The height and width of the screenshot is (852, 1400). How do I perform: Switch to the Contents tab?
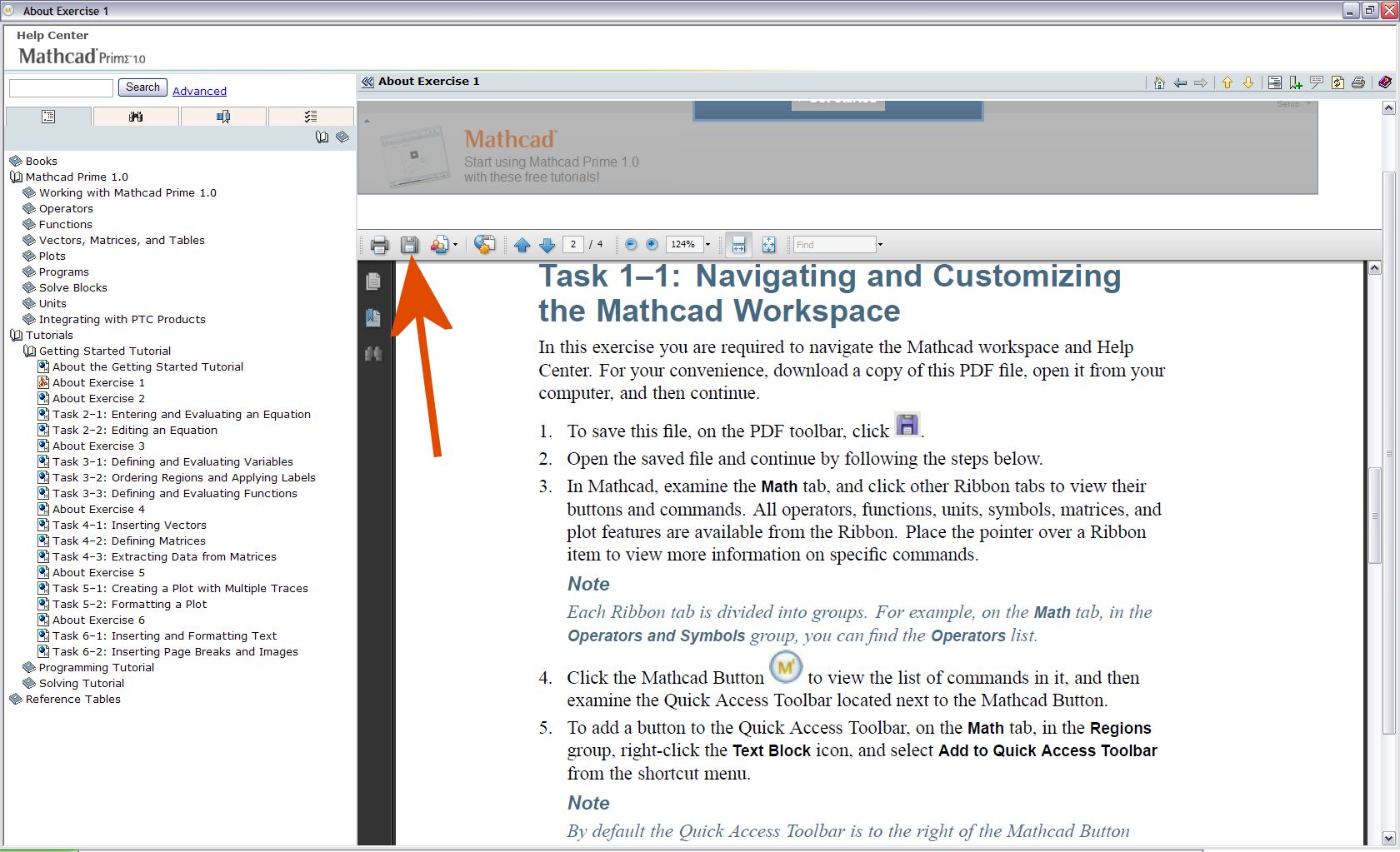click(x=48, y=117)
